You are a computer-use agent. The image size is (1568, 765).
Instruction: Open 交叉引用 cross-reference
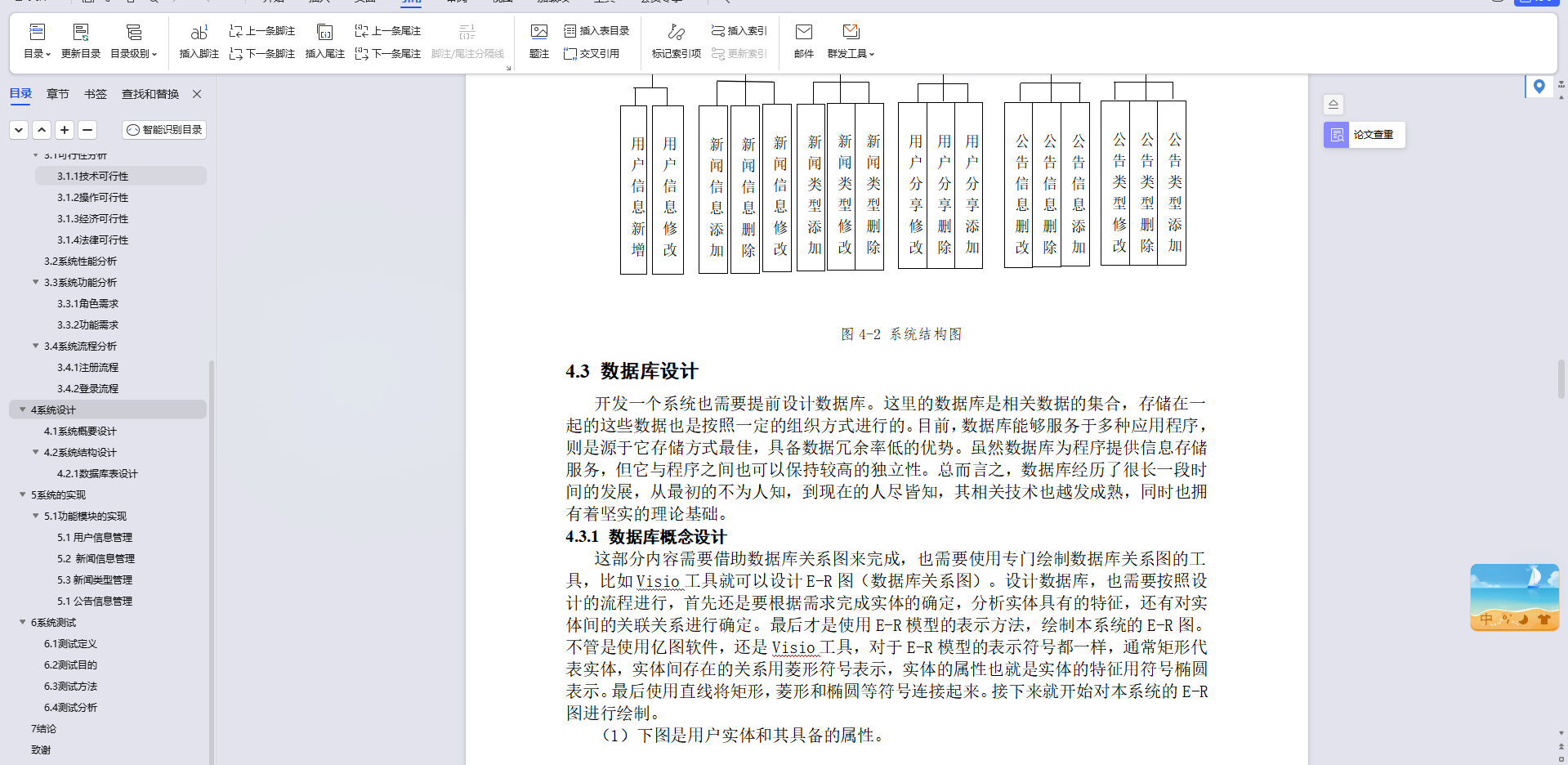[592, 54]
